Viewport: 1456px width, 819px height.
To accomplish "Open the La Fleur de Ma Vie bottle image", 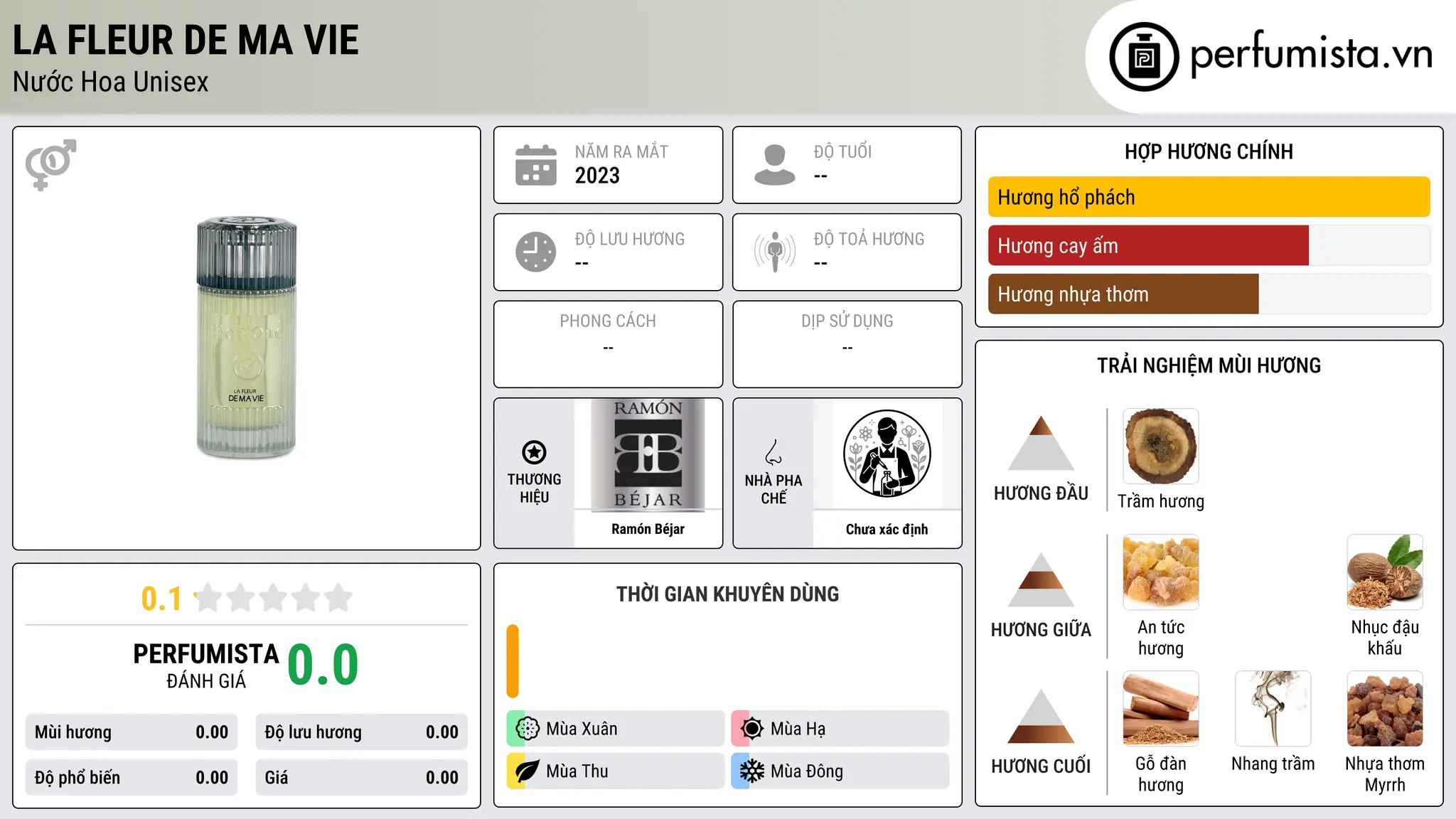I will 247,338.
